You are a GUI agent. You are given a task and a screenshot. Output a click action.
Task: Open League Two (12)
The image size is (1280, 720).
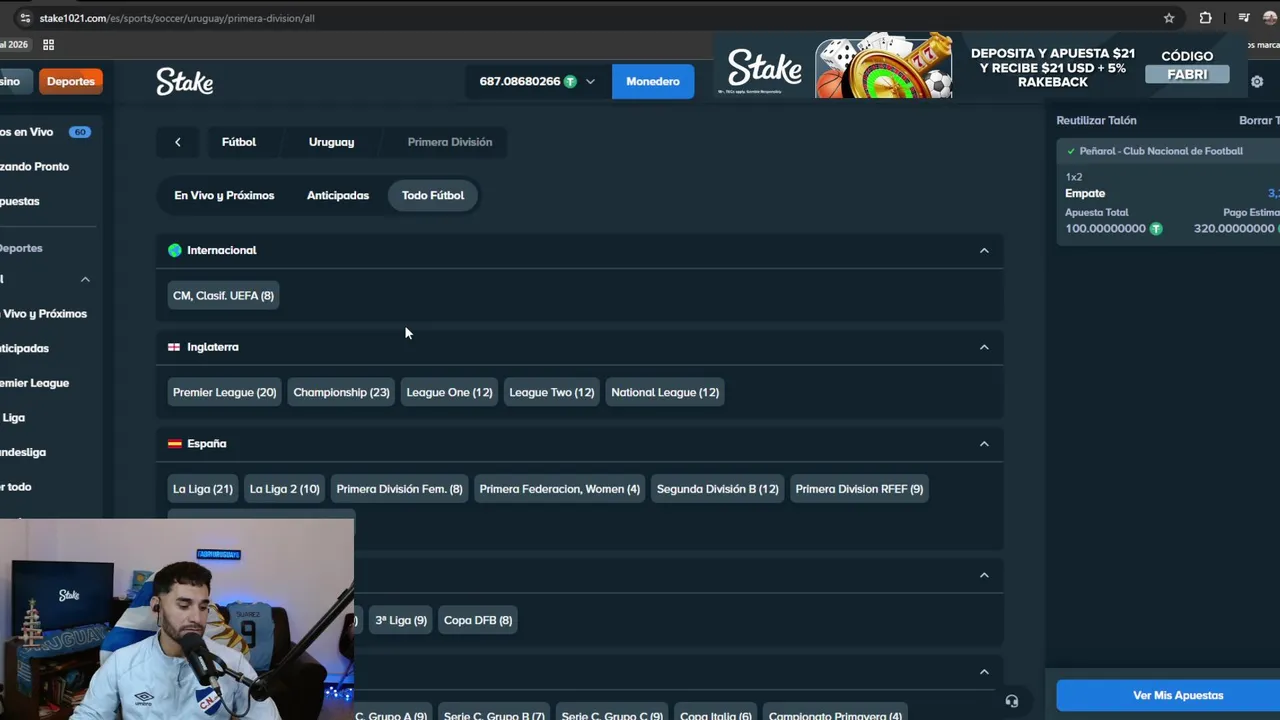click(x=551, y=392)
